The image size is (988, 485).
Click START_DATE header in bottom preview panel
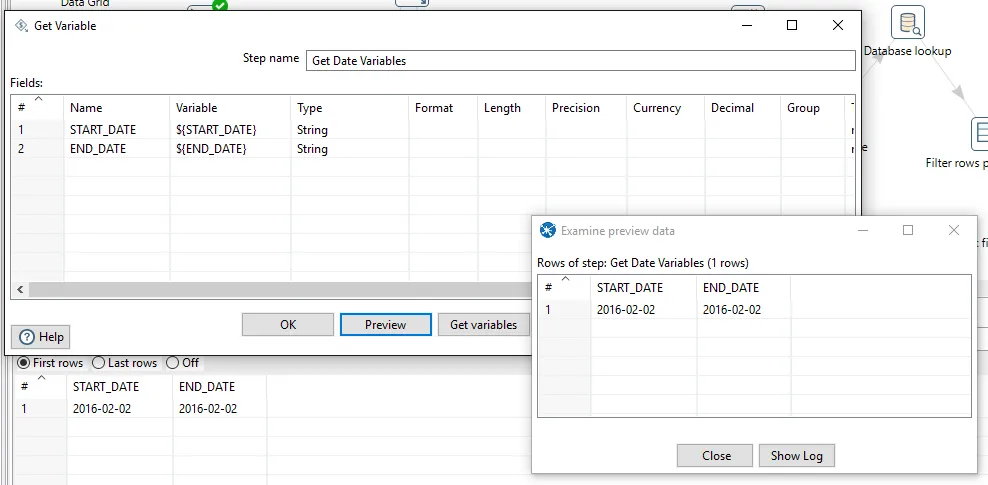coord(120,386)
